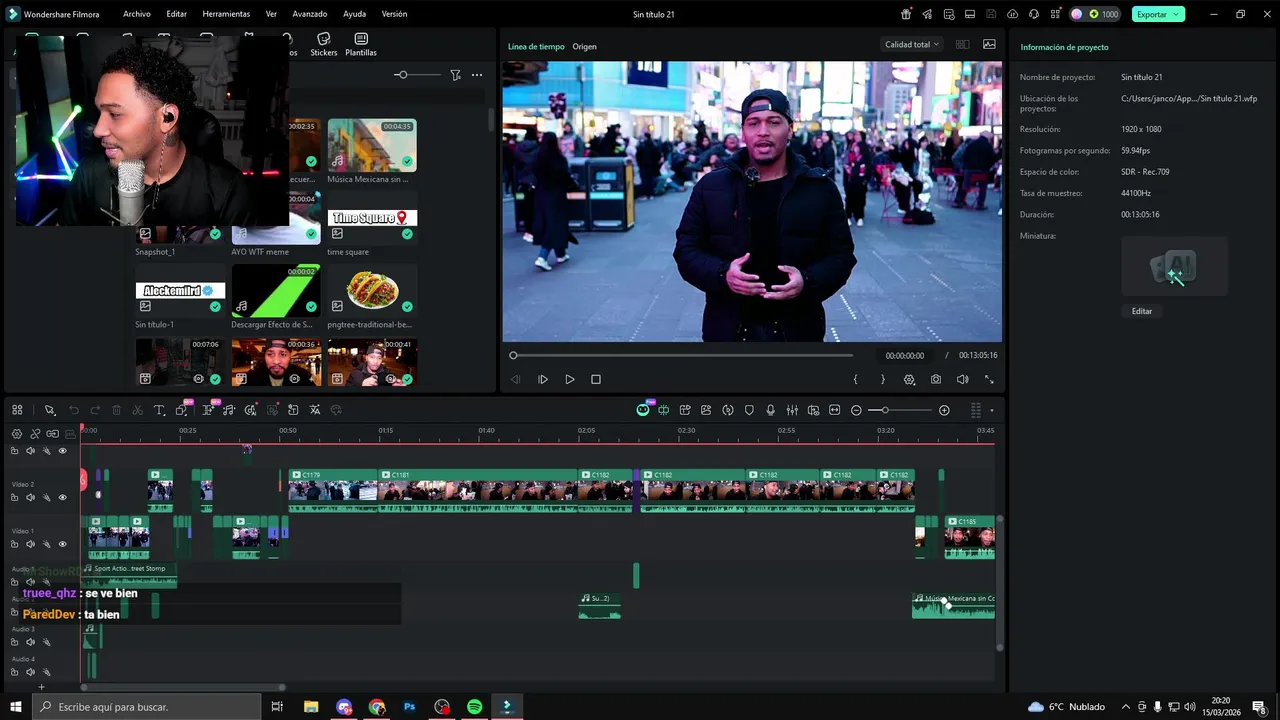Click the headset support icon in title bar
Screen dimensions: 1280x720
tap(1034, 14)
